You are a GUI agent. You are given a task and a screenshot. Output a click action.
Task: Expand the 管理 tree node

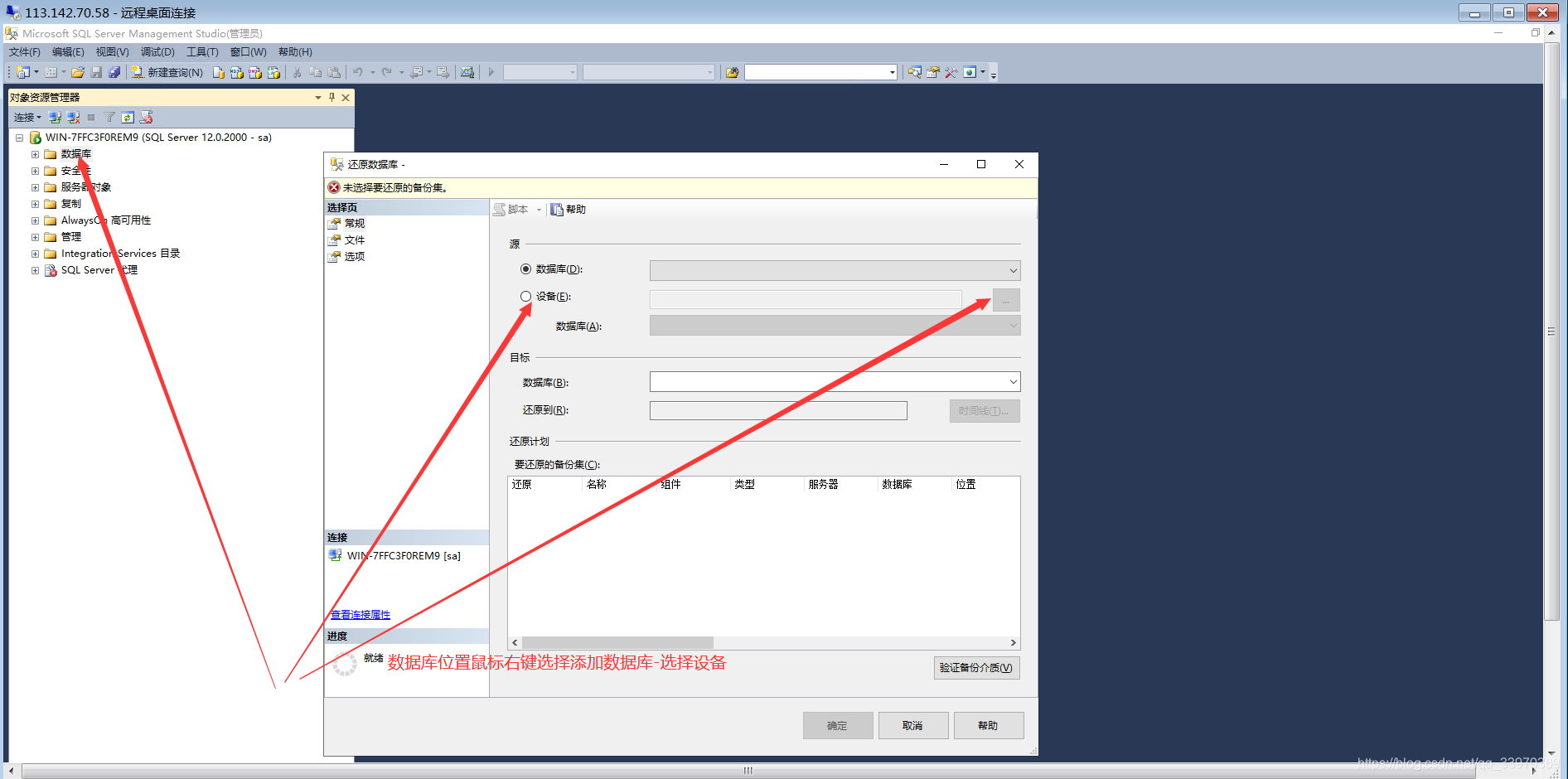pos(35,237)
